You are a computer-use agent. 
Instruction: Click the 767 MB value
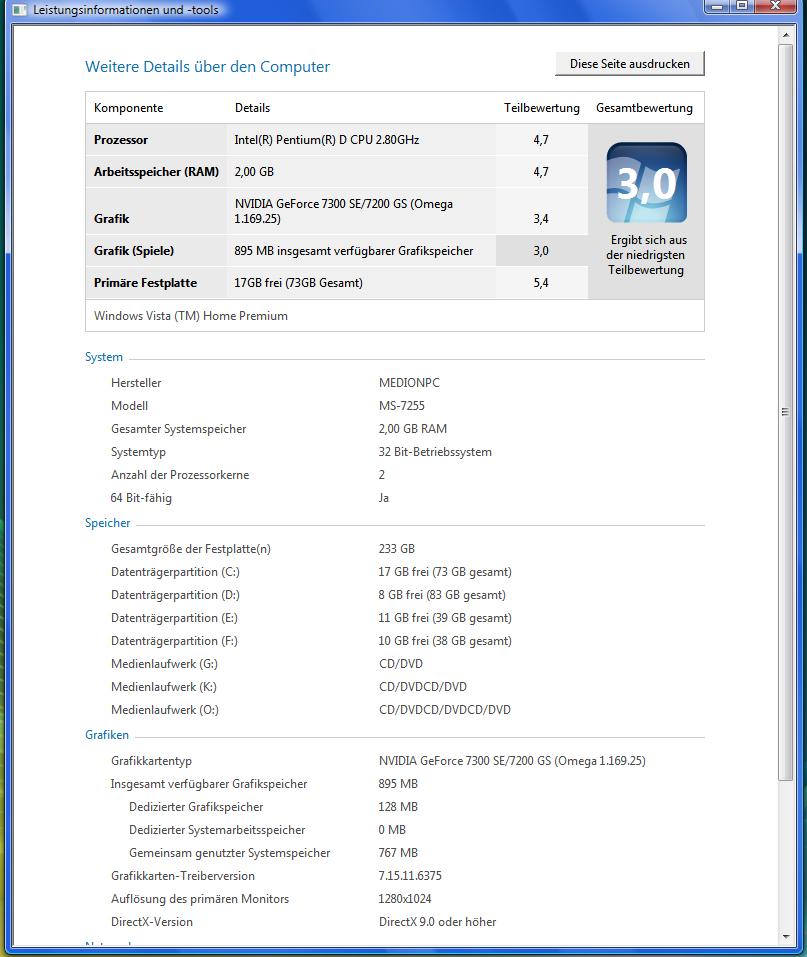coord(398,853)
